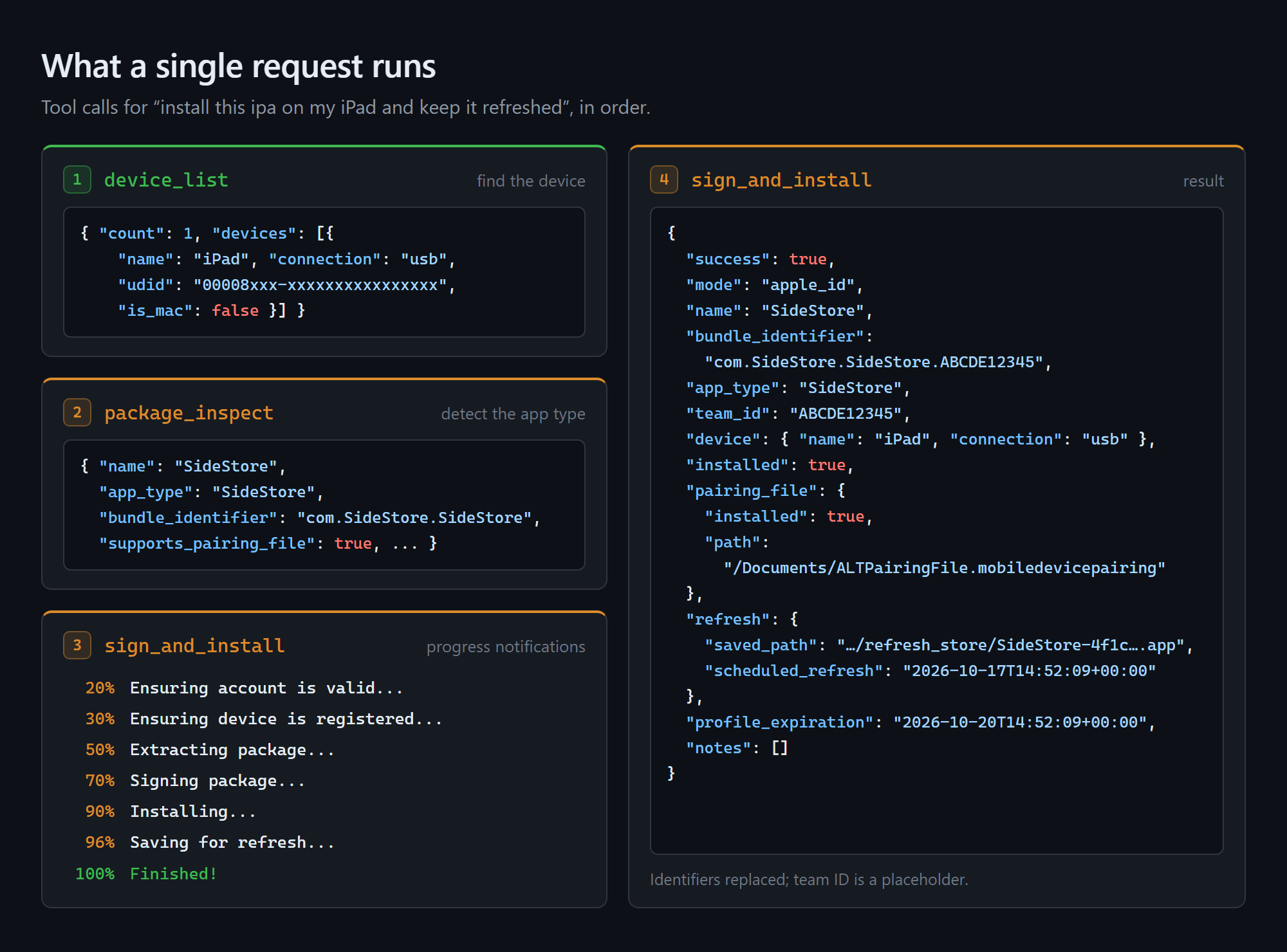Click the 'Identifiers replaced' footnote
The height and width of the screenshot is (952, 1287).
[x=809, y=880]
